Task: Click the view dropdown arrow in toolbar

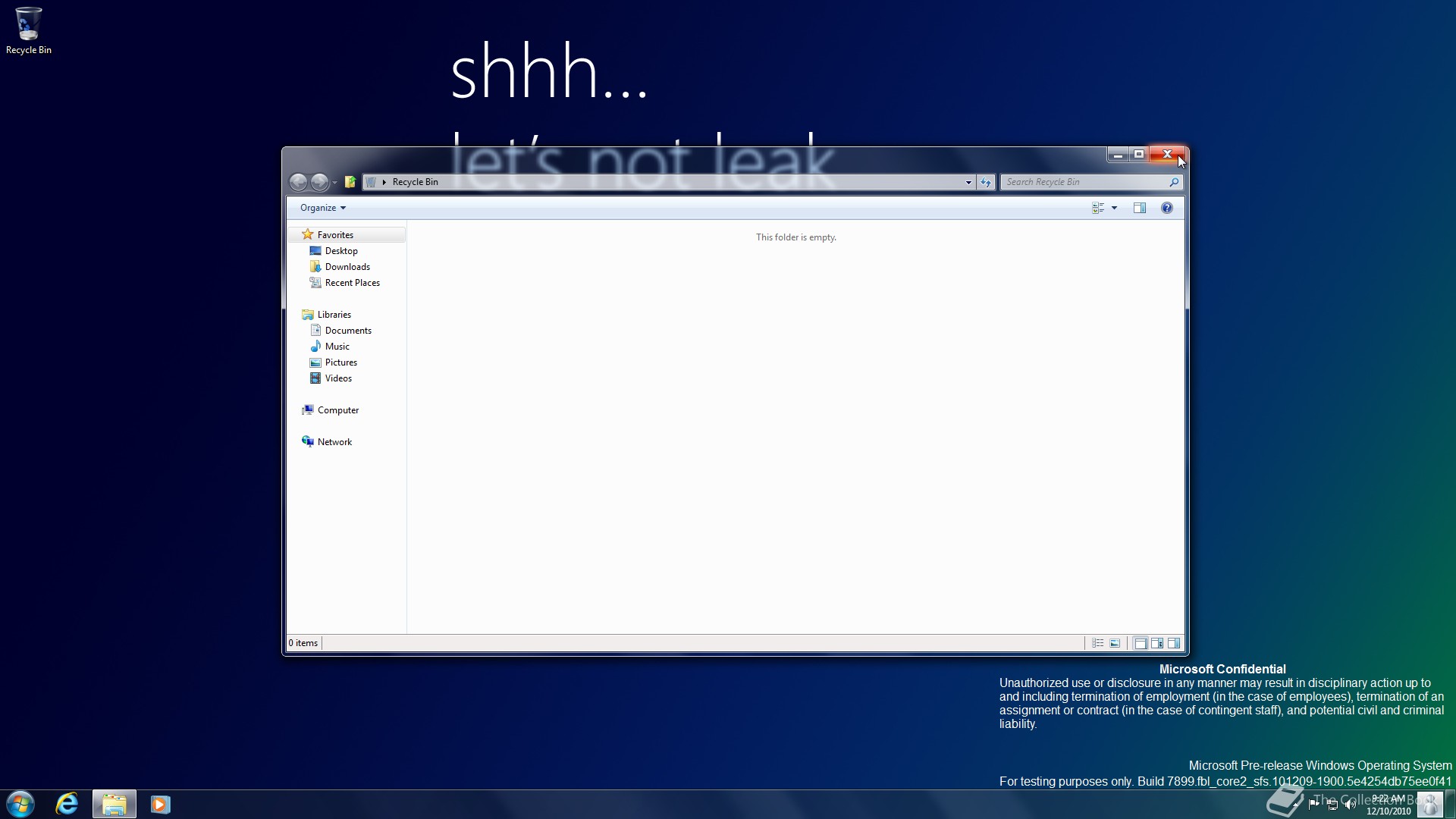Action: coord(1113,207)
